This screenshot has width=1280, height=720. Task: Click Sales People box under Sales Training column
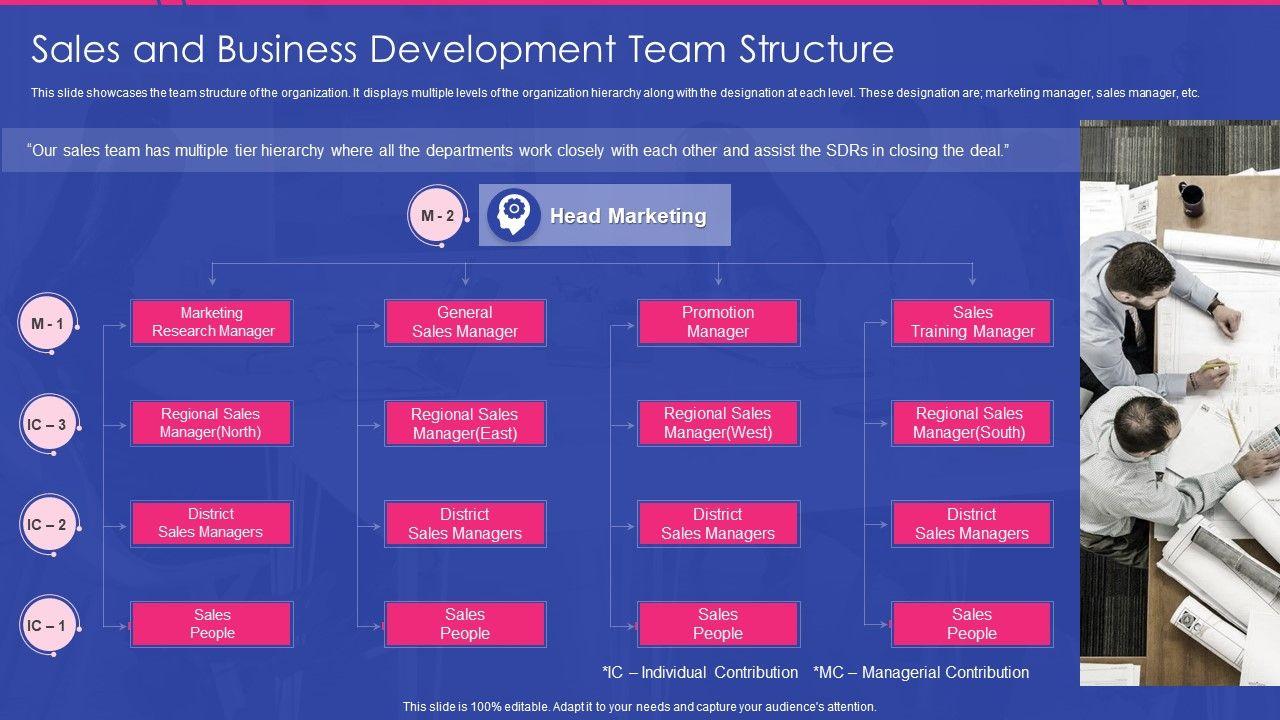pos(972,624)
